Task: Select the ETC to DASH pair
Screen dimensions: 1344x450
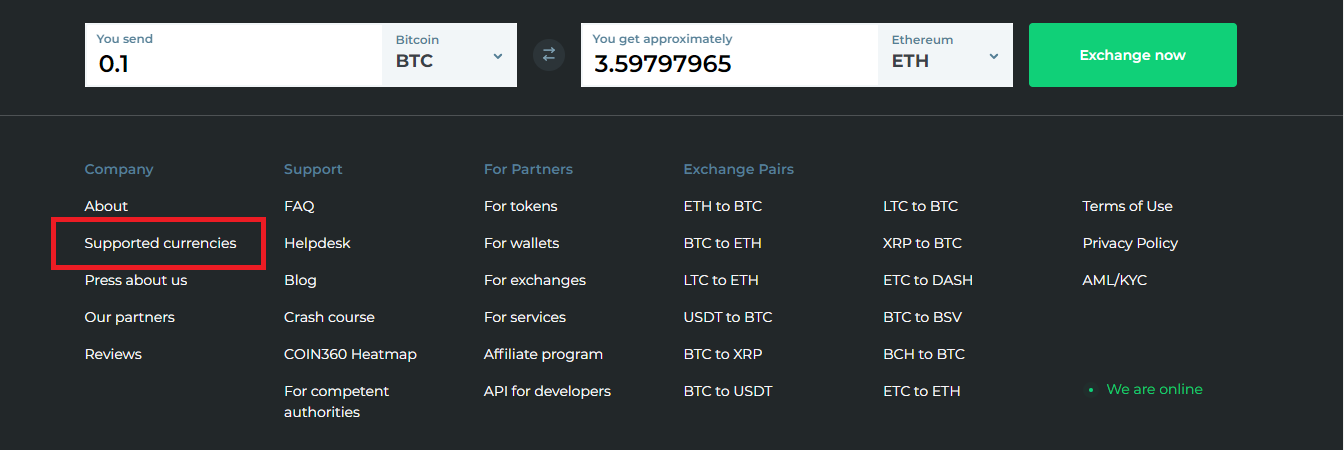Action: click(x=927, y=280)
